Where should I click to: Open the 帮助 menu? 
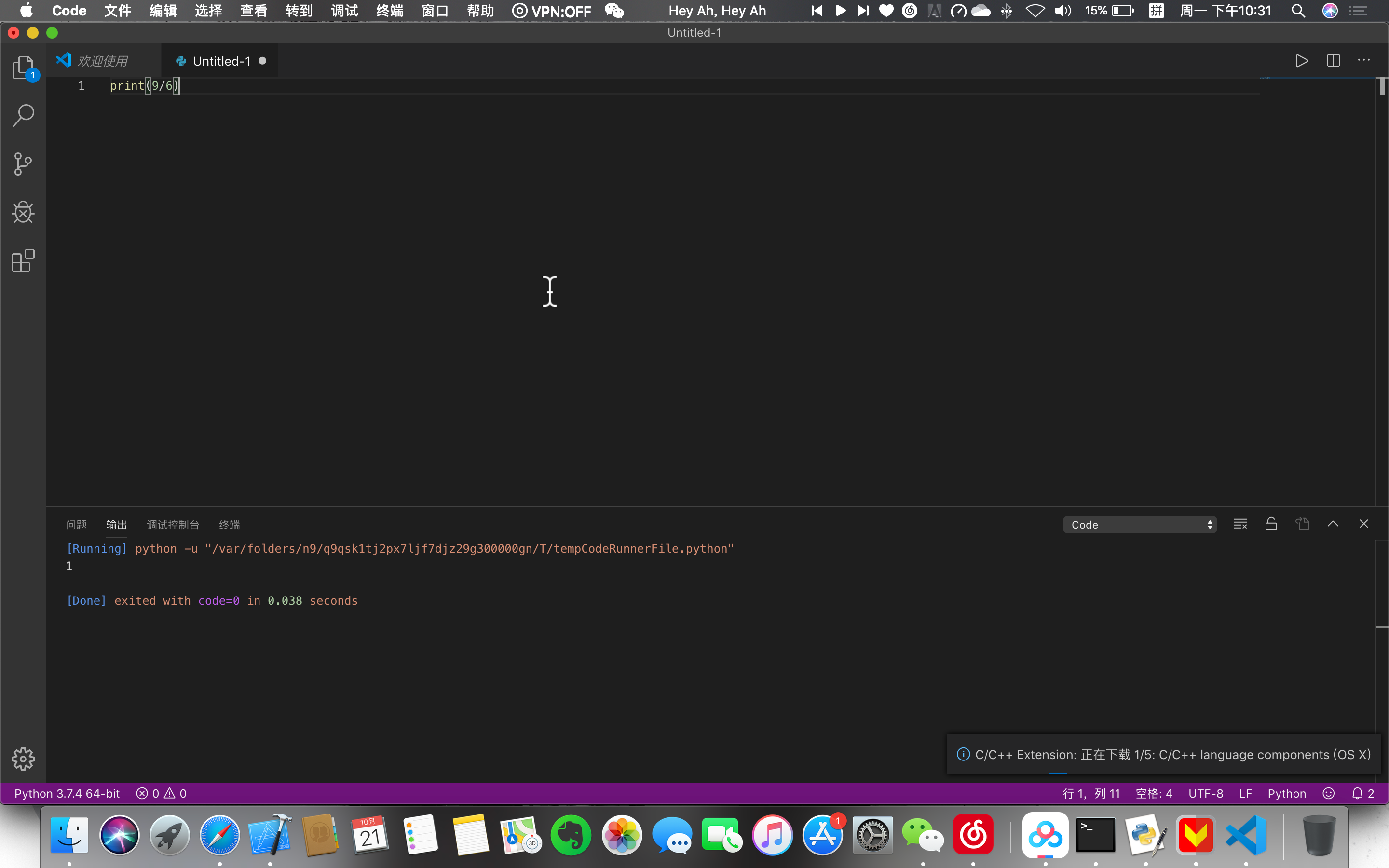[x=480, y=10]
